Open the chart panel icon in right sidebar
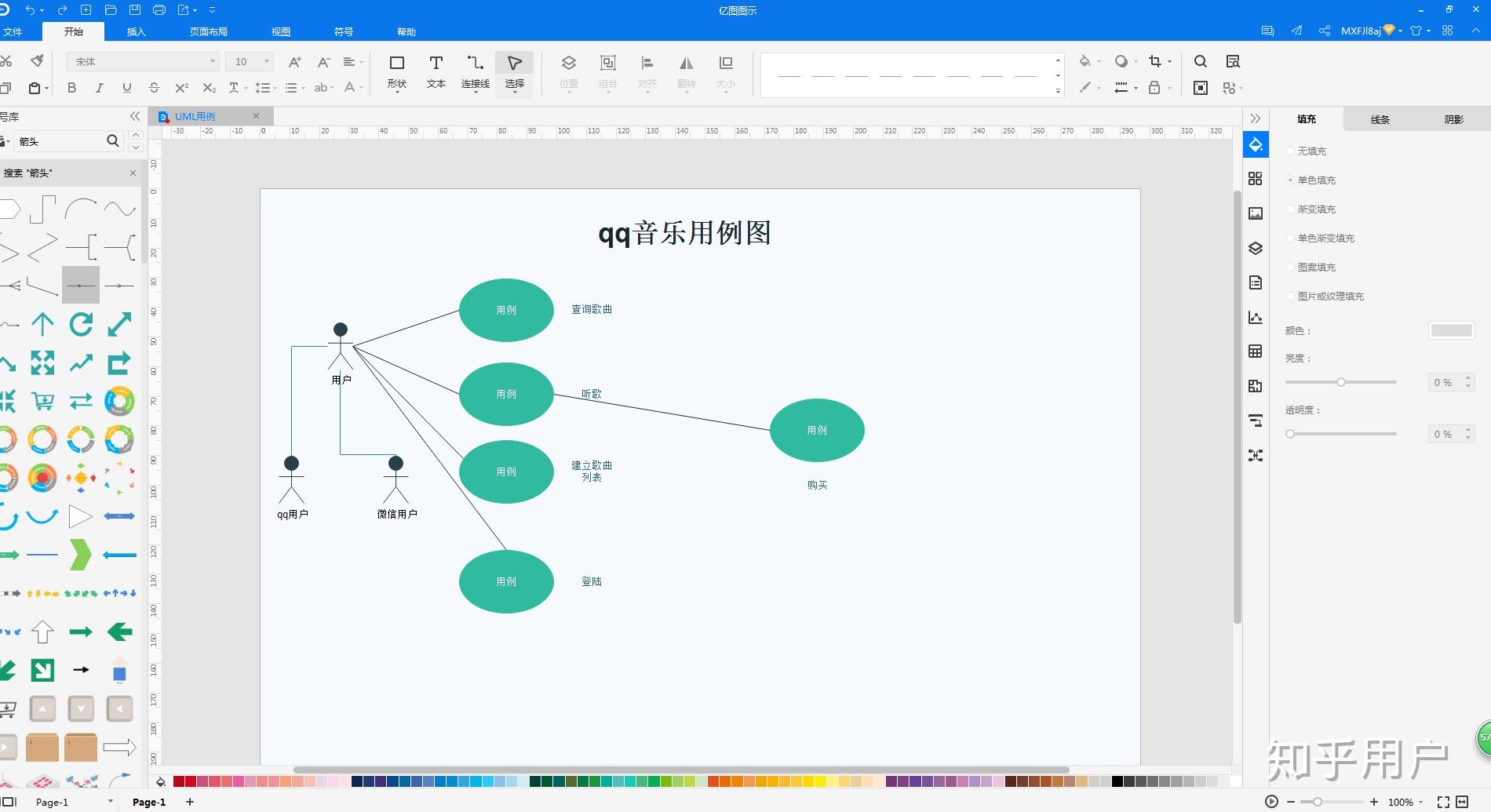 [x=1256, y=317]
